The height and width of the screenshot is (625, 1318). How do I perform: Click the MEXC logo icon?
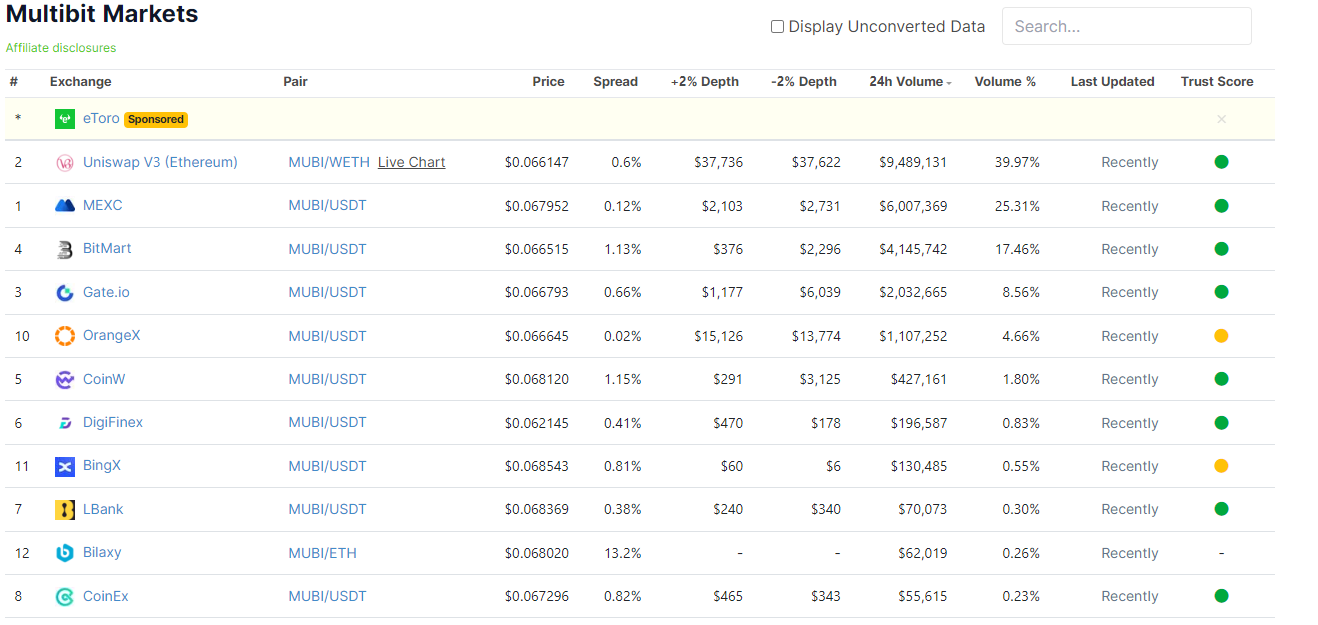65,206
